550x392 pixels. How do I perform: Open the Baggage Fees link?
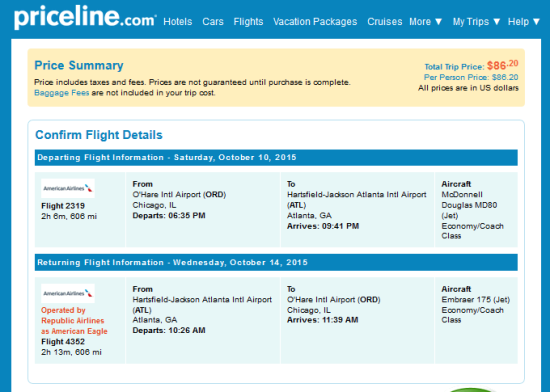[x=61, y=93]
